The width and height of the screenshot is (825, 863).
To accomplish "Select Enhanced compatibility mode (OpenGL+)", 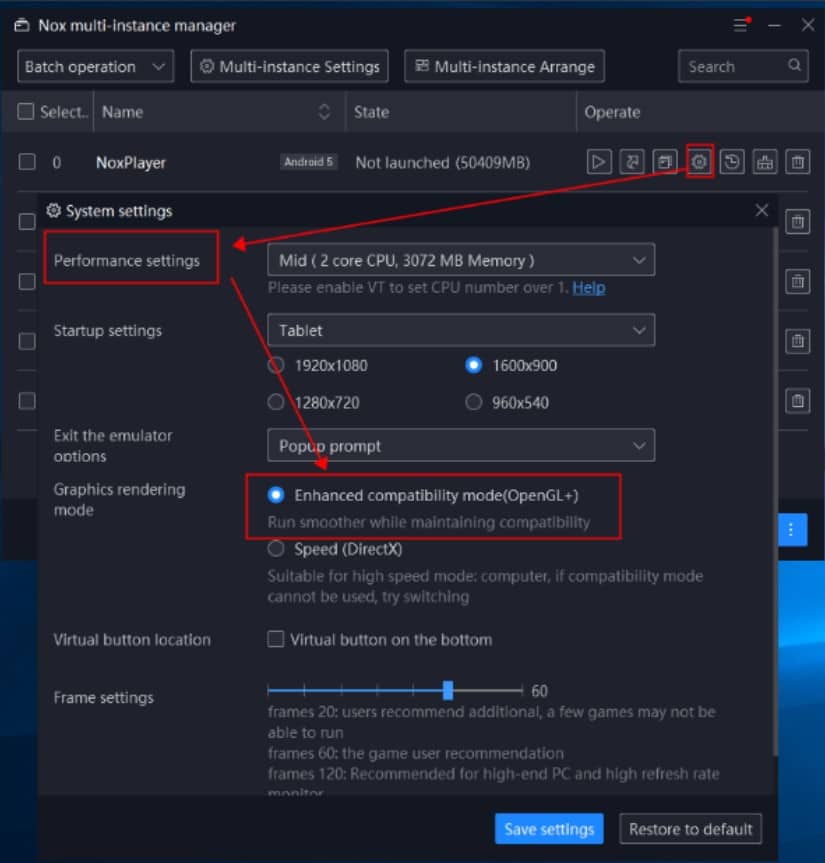I will [x=276, y=495].
